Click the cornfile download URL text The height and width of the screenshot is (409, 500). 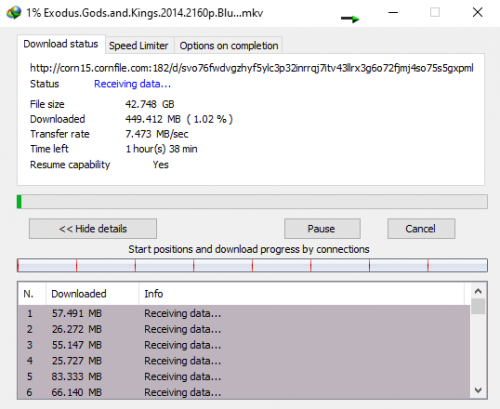252,68
